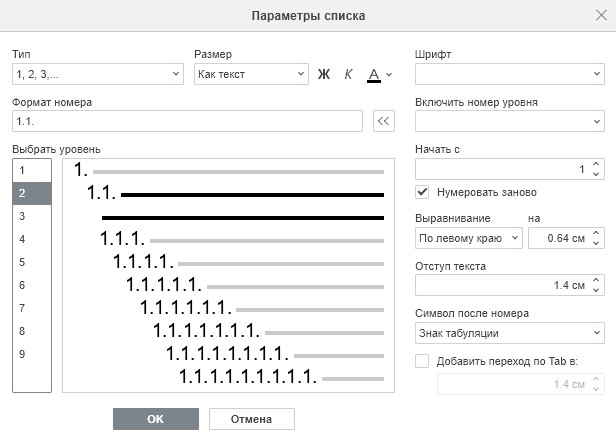
Task: Close the Параметры списка dialog
Action: pos(601,15)
